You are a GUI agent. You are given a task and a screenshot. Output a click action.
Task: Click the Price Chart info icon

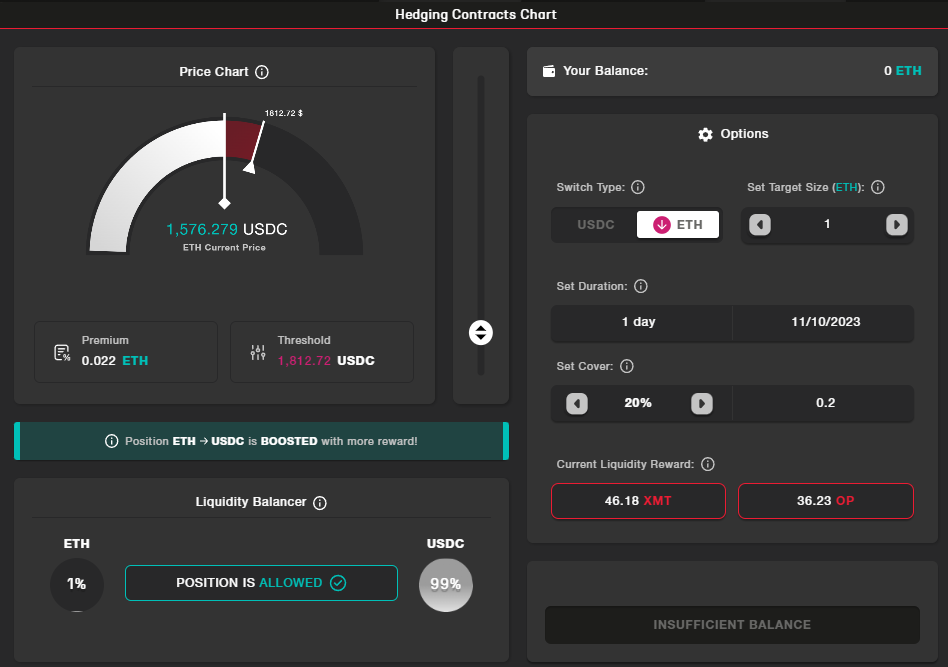[262, 72]
